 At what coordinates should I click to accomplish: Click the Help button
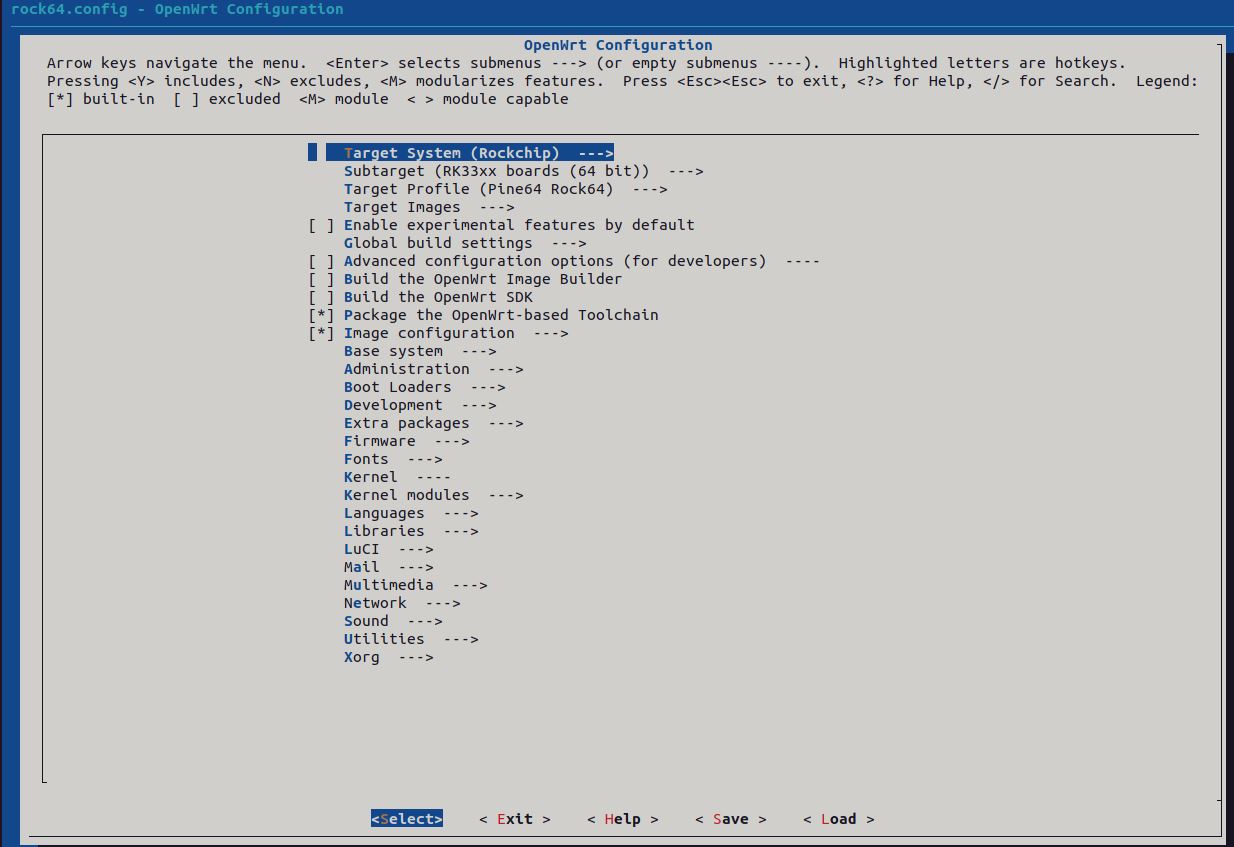pyautogui.click(x=622, y=819)
